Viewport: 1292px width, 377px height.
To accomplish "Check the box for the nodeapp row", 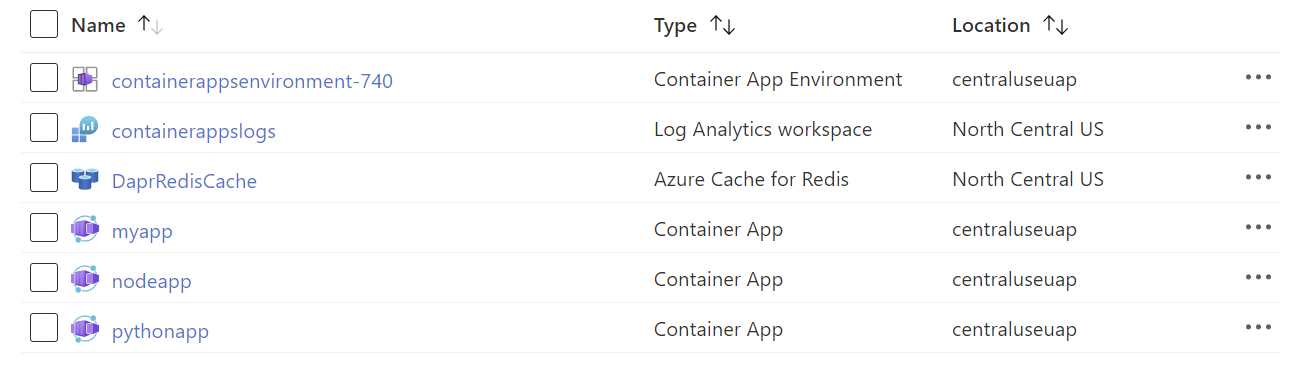I will click(x=44, y=278).
